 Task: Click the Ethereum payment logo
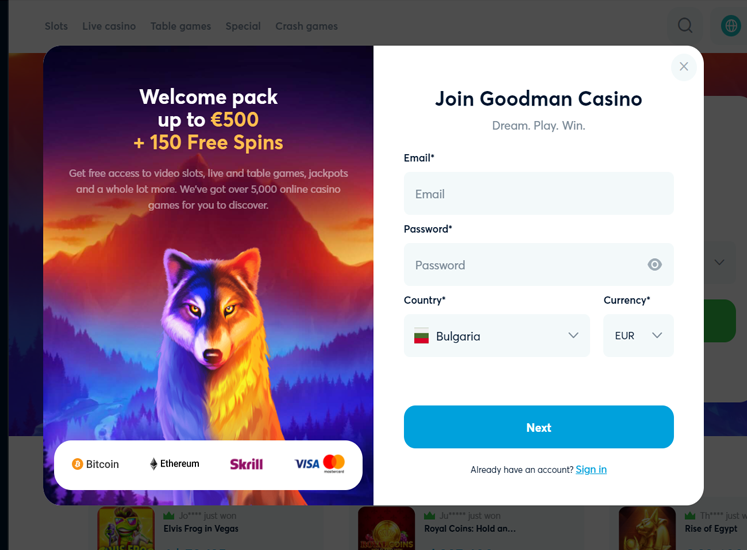pos(175,464)
